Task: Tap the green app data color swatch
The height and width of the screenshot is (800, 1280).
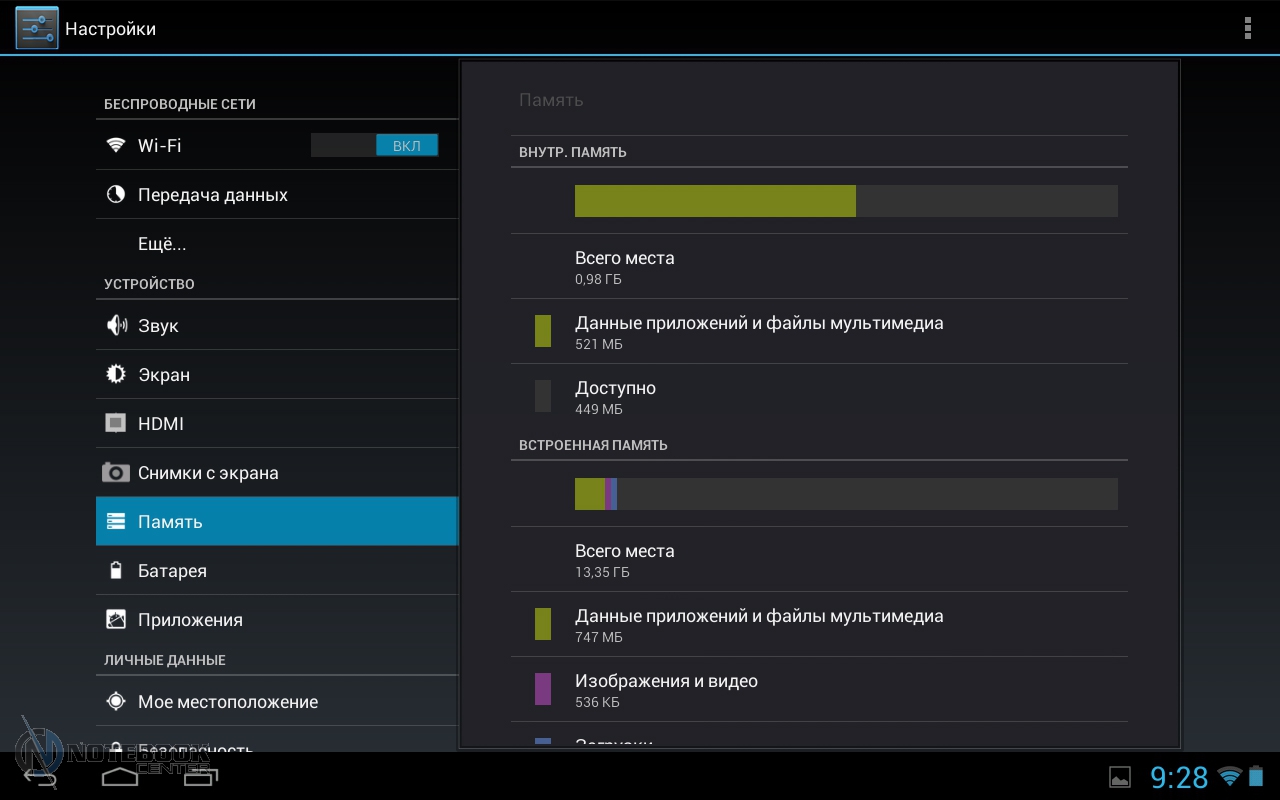Action: point(543,331)
